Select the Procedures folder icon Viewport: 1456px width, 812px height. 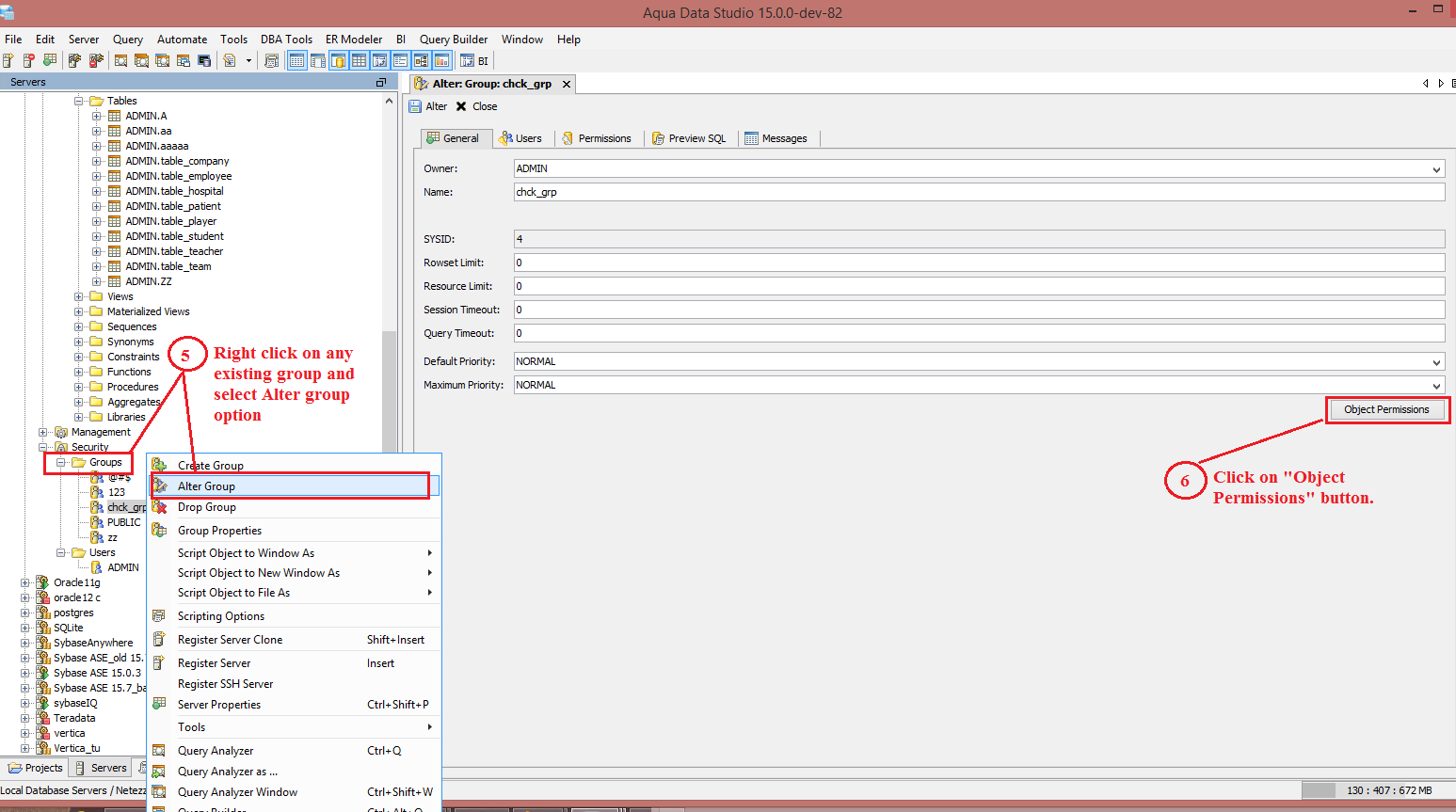click(96, 387)
